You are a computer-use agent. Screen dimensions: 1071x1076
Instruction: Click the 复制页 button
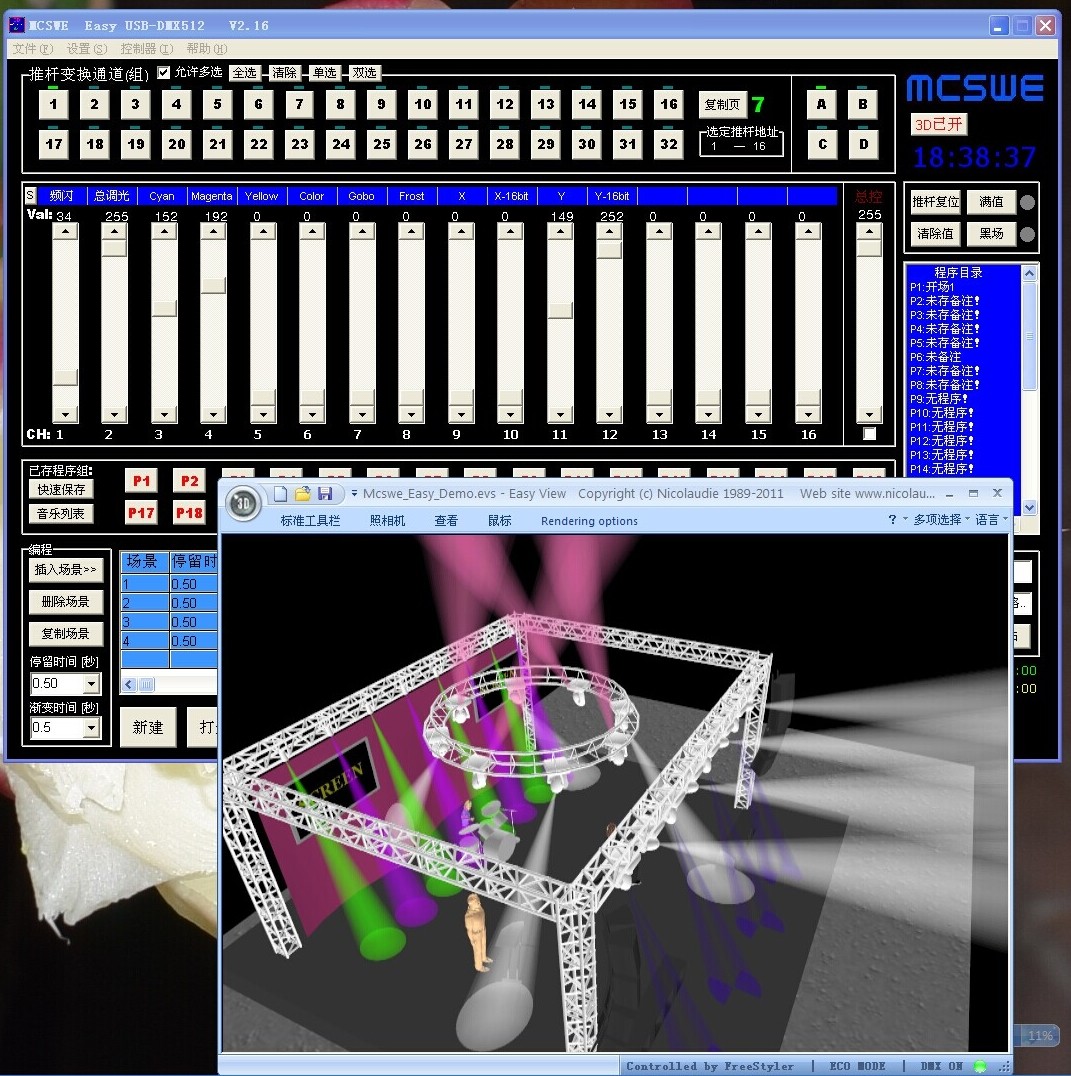(722, 104)
